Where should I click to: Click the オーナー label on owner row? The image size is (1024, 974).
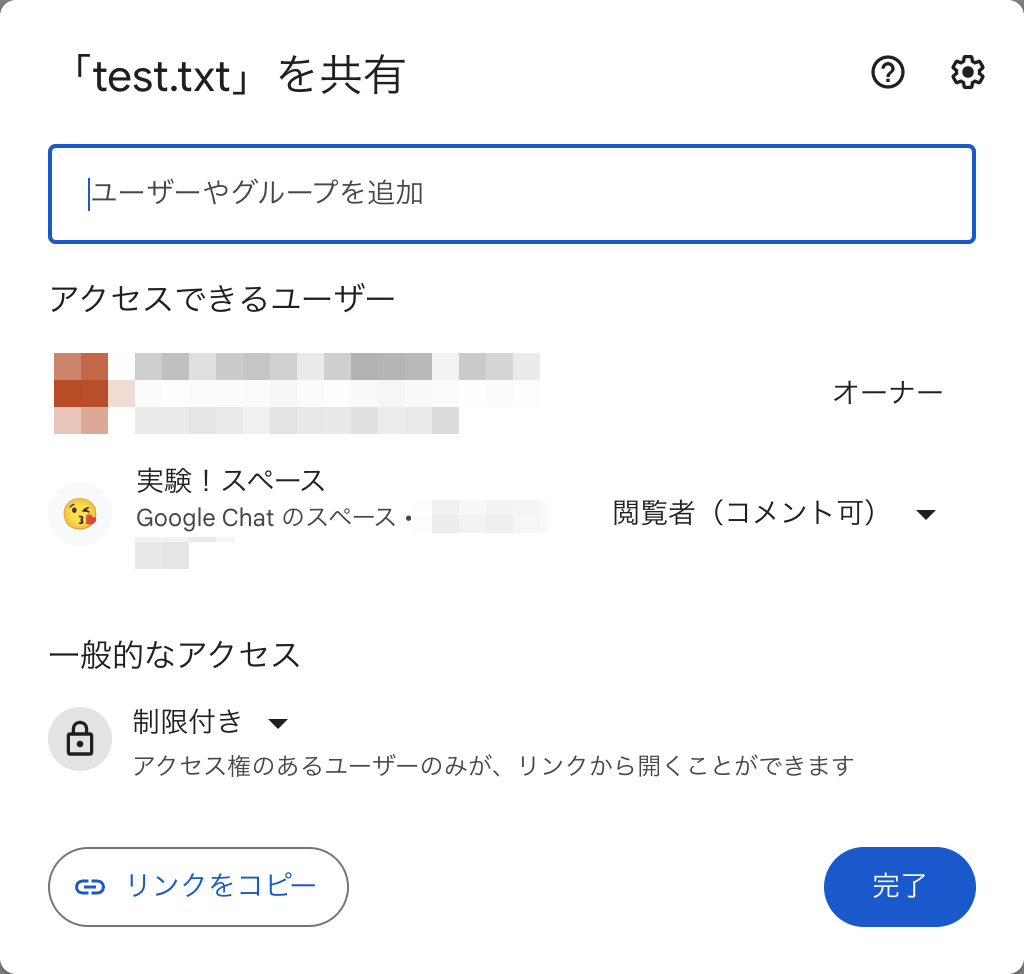tap(887, 391)
